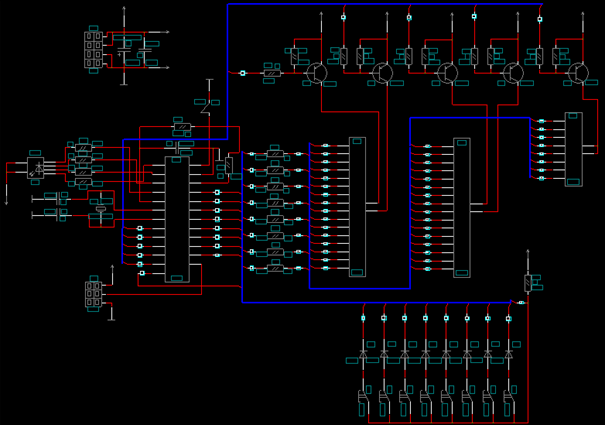Select the fourth transistor from the left

512,72
